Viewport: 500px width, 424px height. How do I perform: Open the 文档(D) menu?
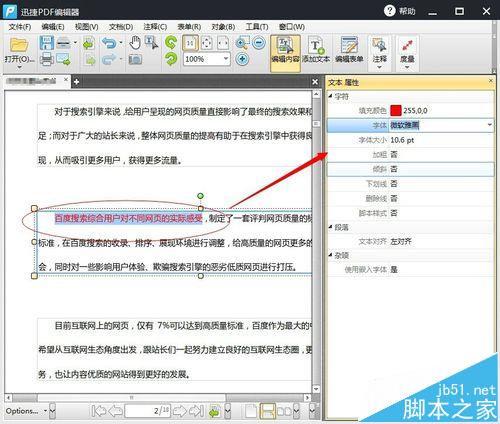[x=121, y=27]
